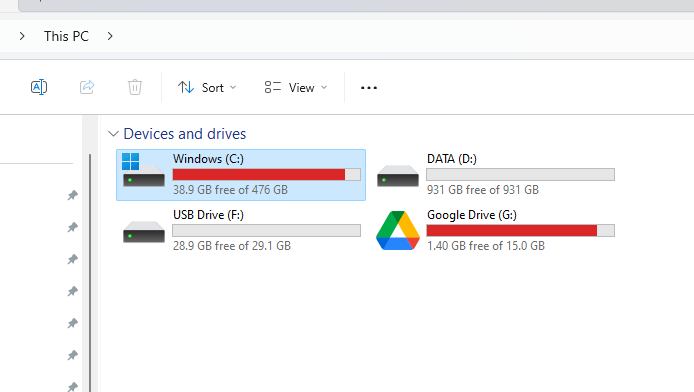Click This PC in address bar
Image resolution: width=694 pixels, height=392 pixels.
[66, 36]
